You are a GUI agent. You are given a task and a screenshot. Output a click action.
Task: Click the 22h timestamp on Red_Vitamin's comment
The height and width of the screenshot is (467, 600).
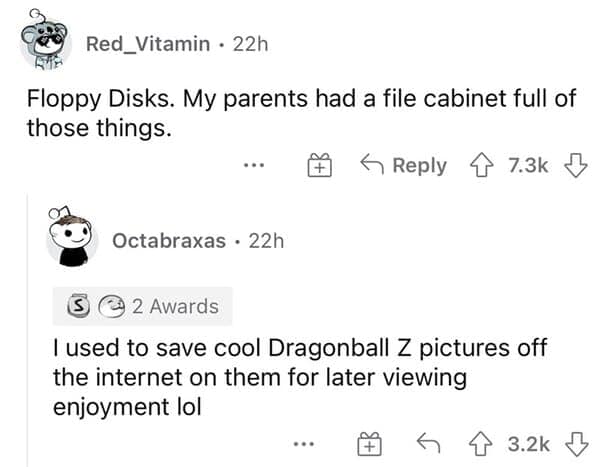[249, 43]
